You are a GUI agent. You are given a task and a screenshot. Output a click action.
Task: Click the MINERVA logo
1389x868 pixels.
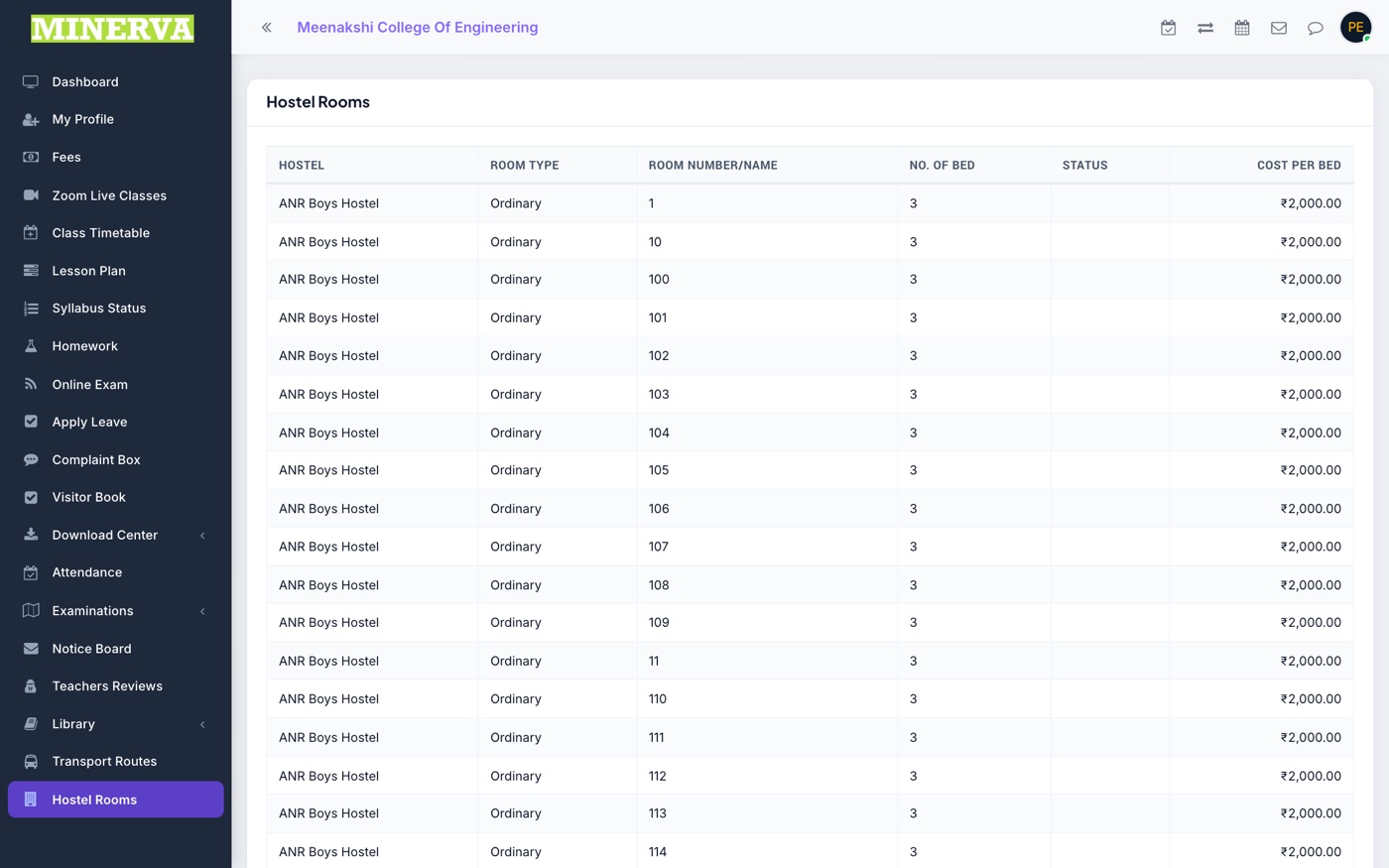112,29
